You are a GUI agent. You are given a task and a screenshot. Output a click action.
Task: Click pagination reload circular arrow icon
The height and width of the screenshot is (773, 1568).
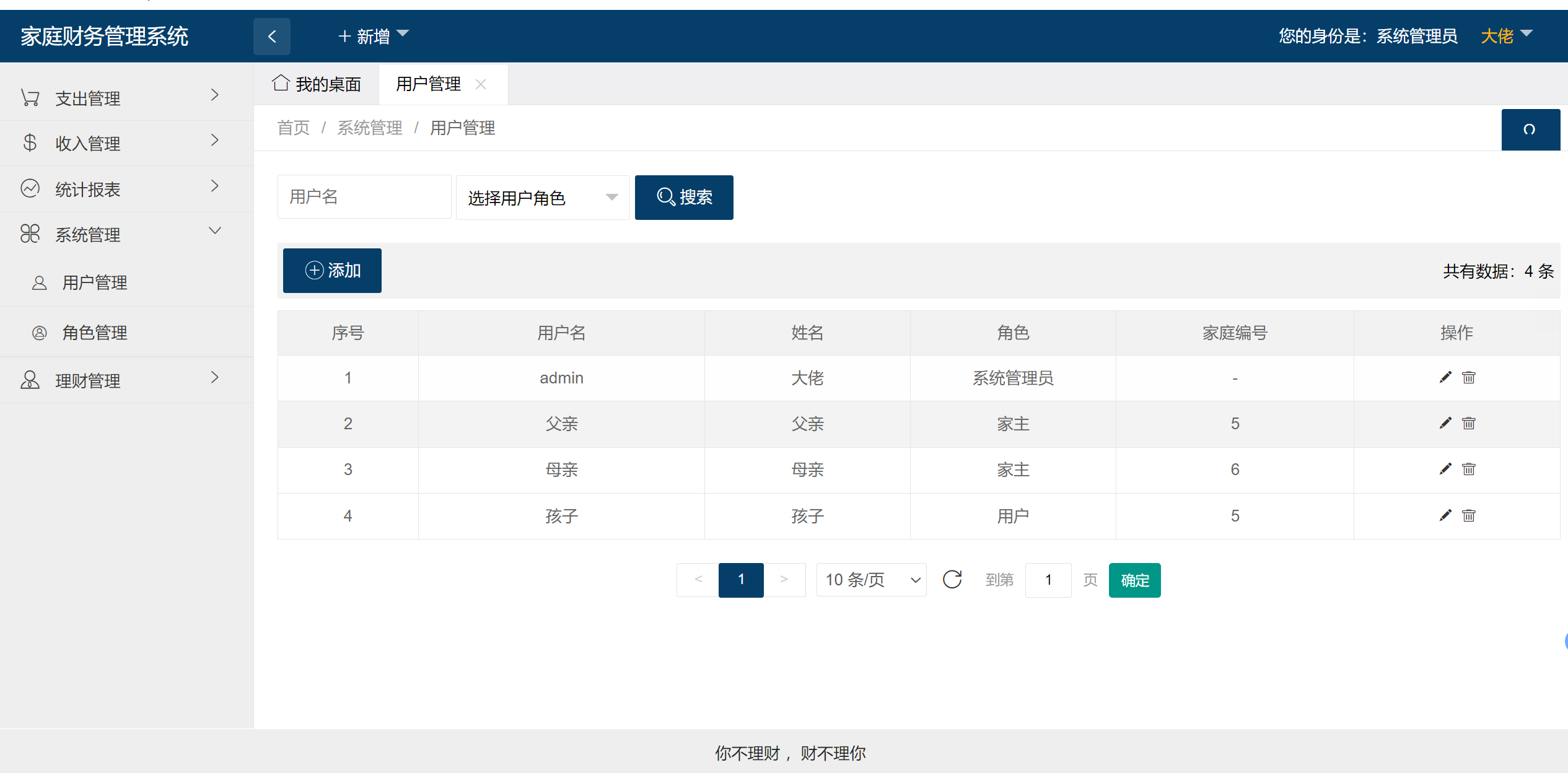952,580
